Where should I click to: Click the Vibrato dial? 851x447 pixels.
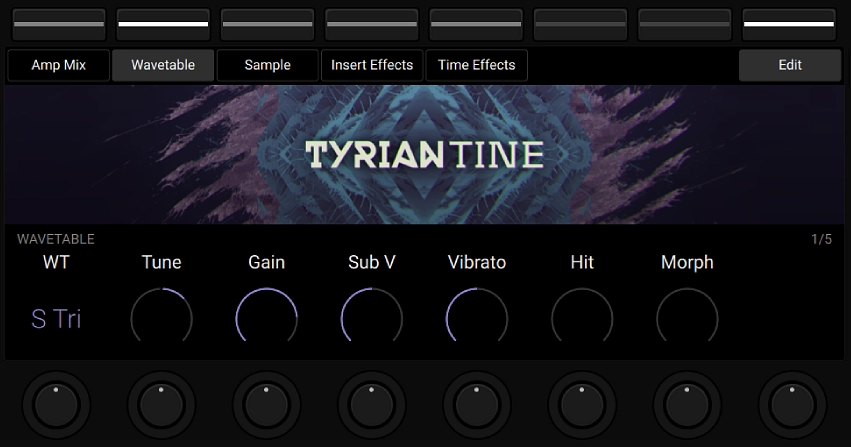pos(477,316)
